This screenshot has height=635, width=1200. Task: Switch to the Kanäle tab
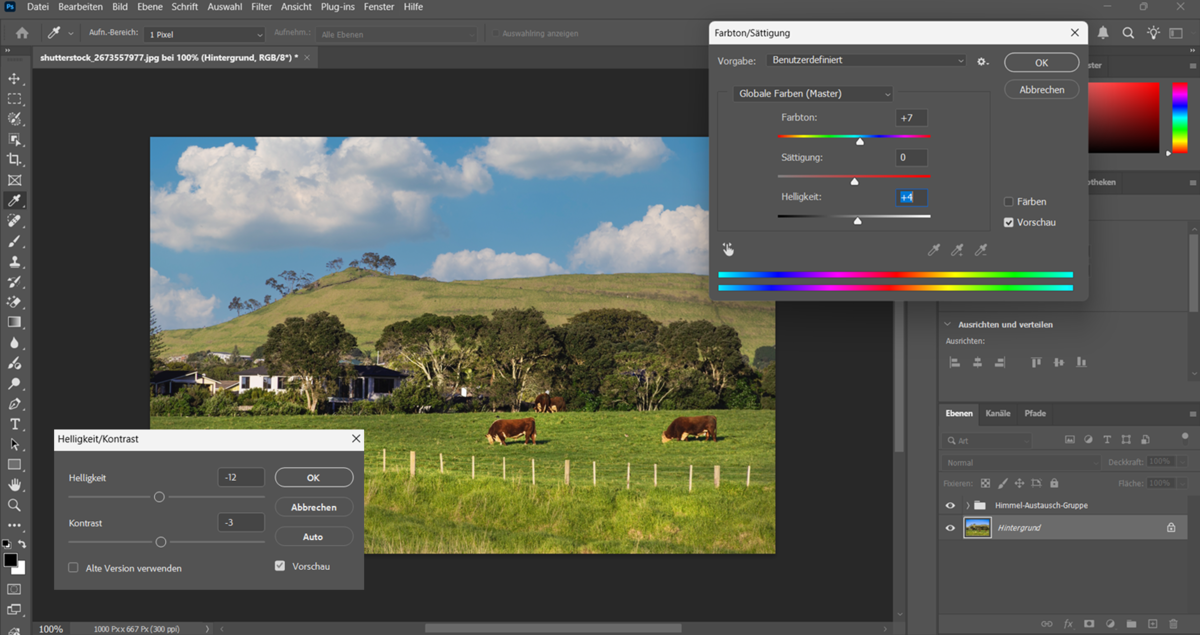(997, 413)
